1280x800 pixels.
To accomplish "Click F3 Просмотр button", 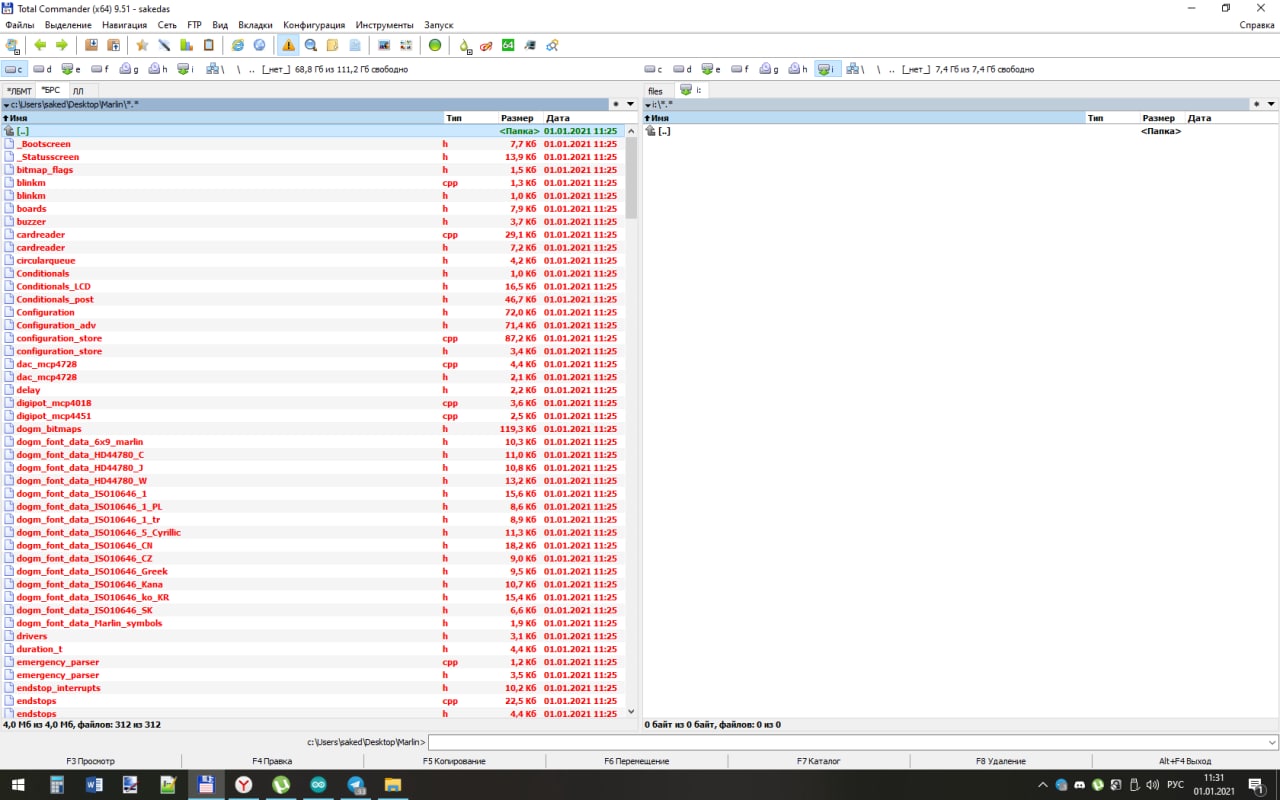I will click(91, 761).
